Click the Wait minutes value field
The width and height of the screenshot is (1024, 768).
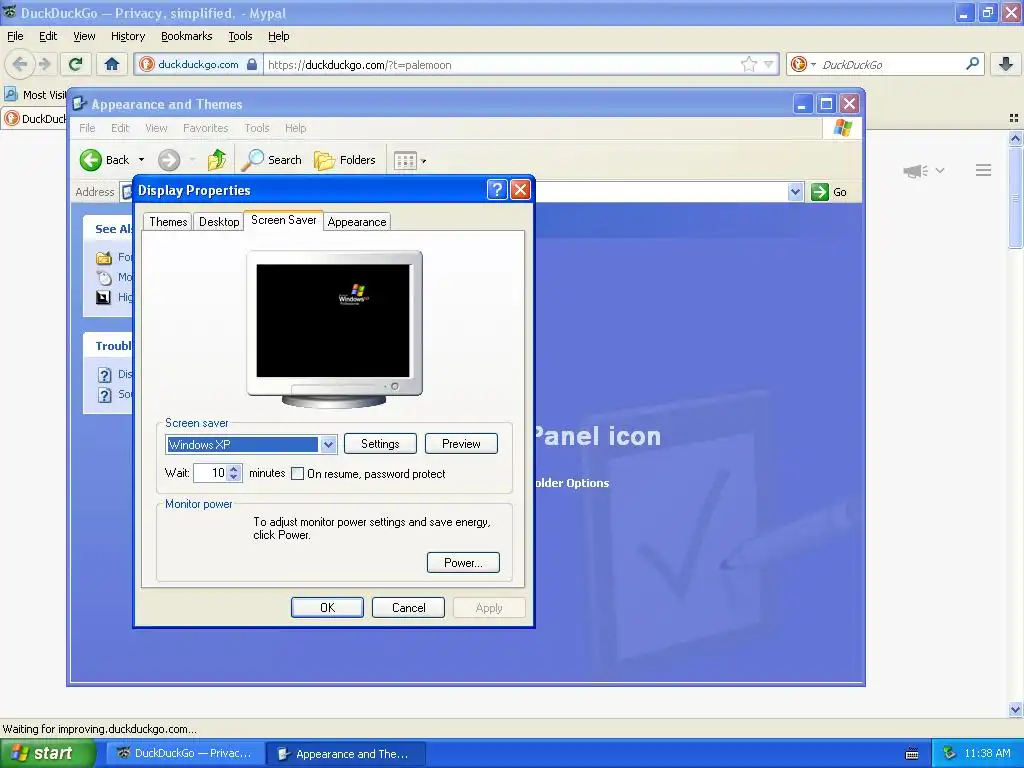210,473
